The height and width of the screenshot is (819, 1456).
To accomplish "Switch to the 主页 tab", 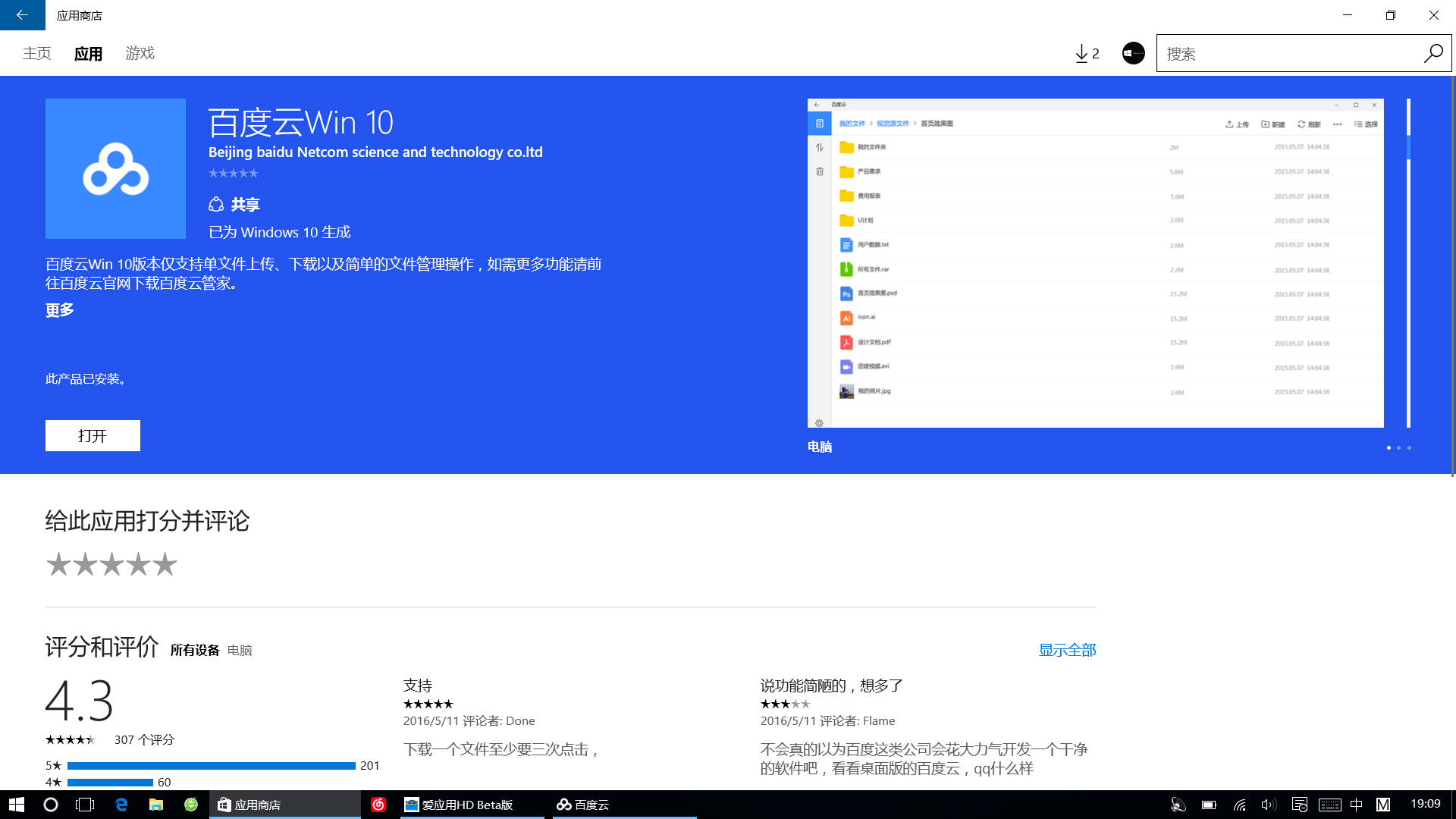I will pyautogui.click(x=37, y=53).
